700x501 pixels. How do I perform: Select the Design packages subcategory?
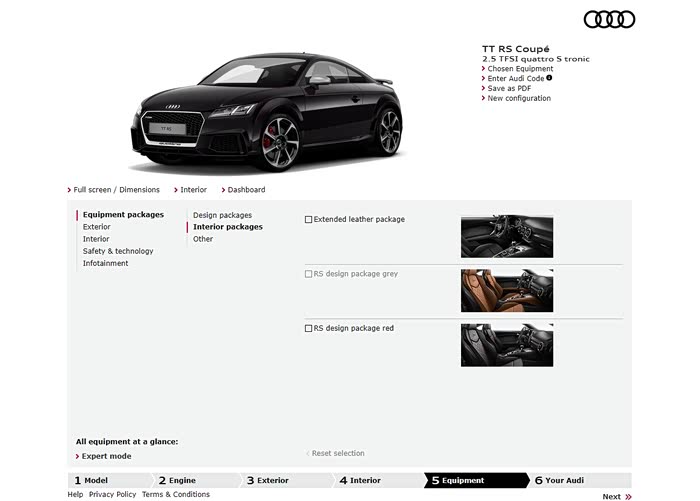pyautogui.click(x=222, y=215)
